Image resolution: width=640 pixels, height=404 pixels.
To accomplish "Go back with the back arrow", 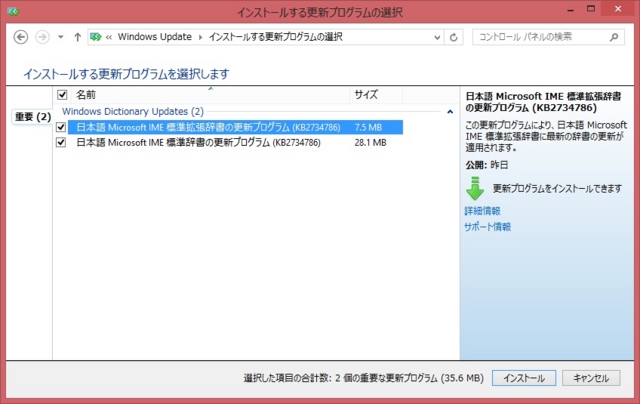I will (21, 37).
